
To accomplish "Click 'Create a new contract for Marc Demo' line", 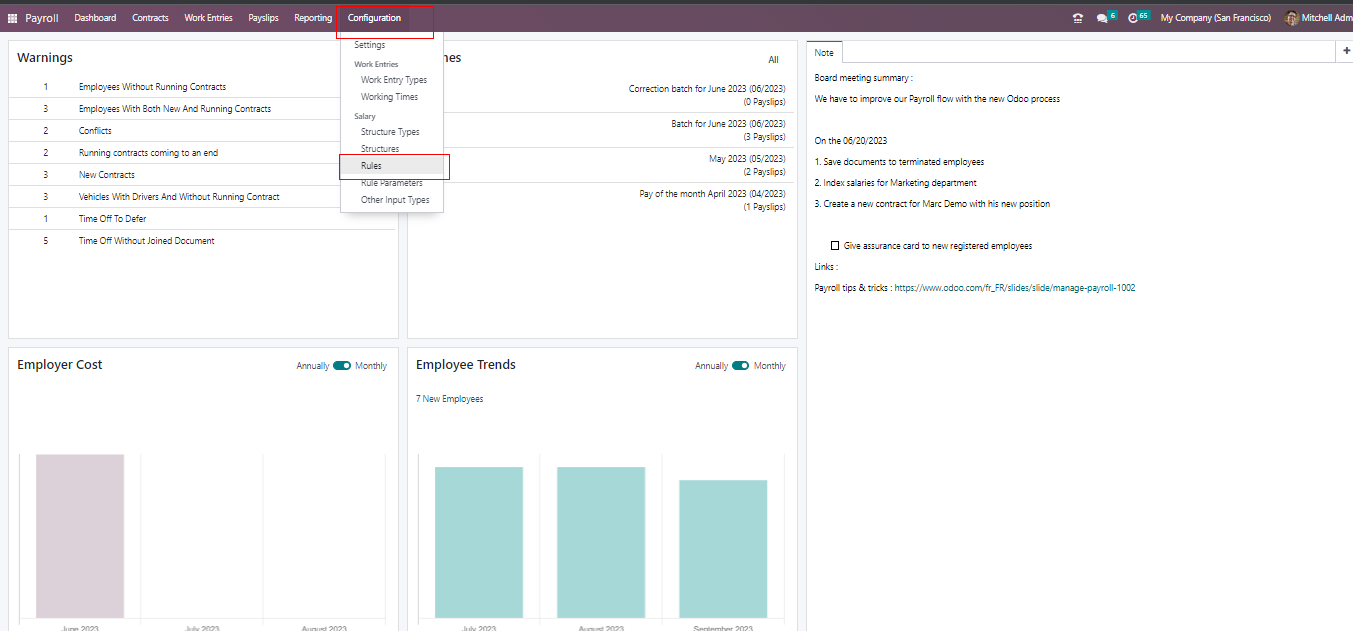I will [x=932, y=204].
